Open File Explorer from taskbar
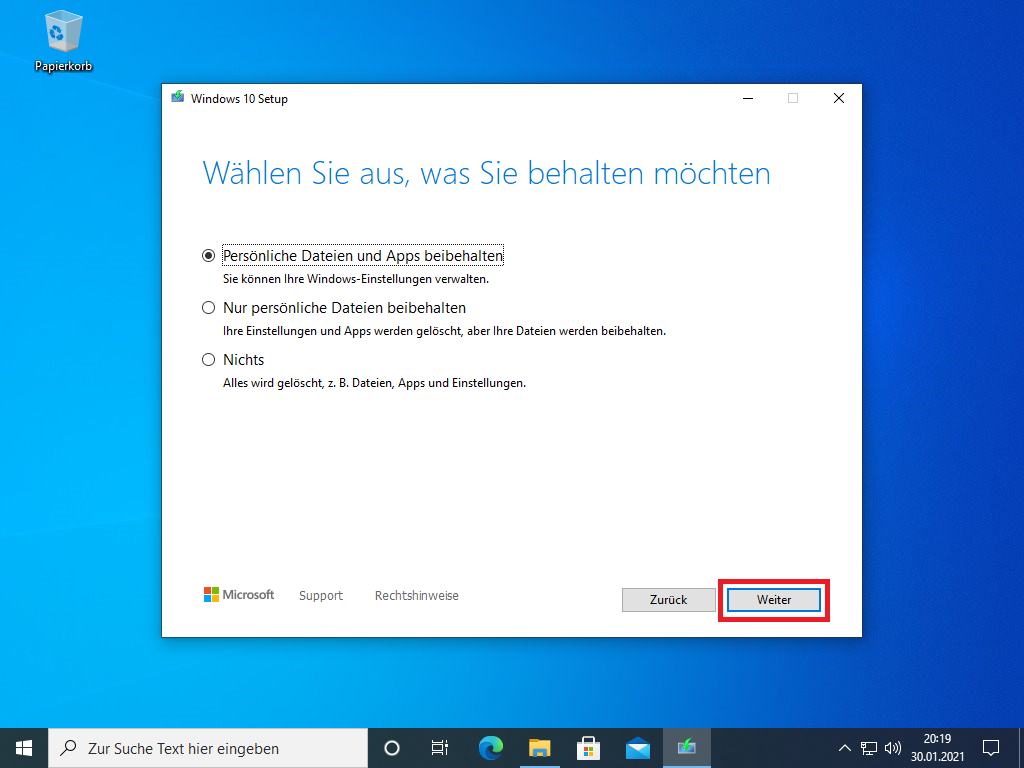The width and height of the screenshot is (1024, 768). pyautogui.click(x=539, y=748)
